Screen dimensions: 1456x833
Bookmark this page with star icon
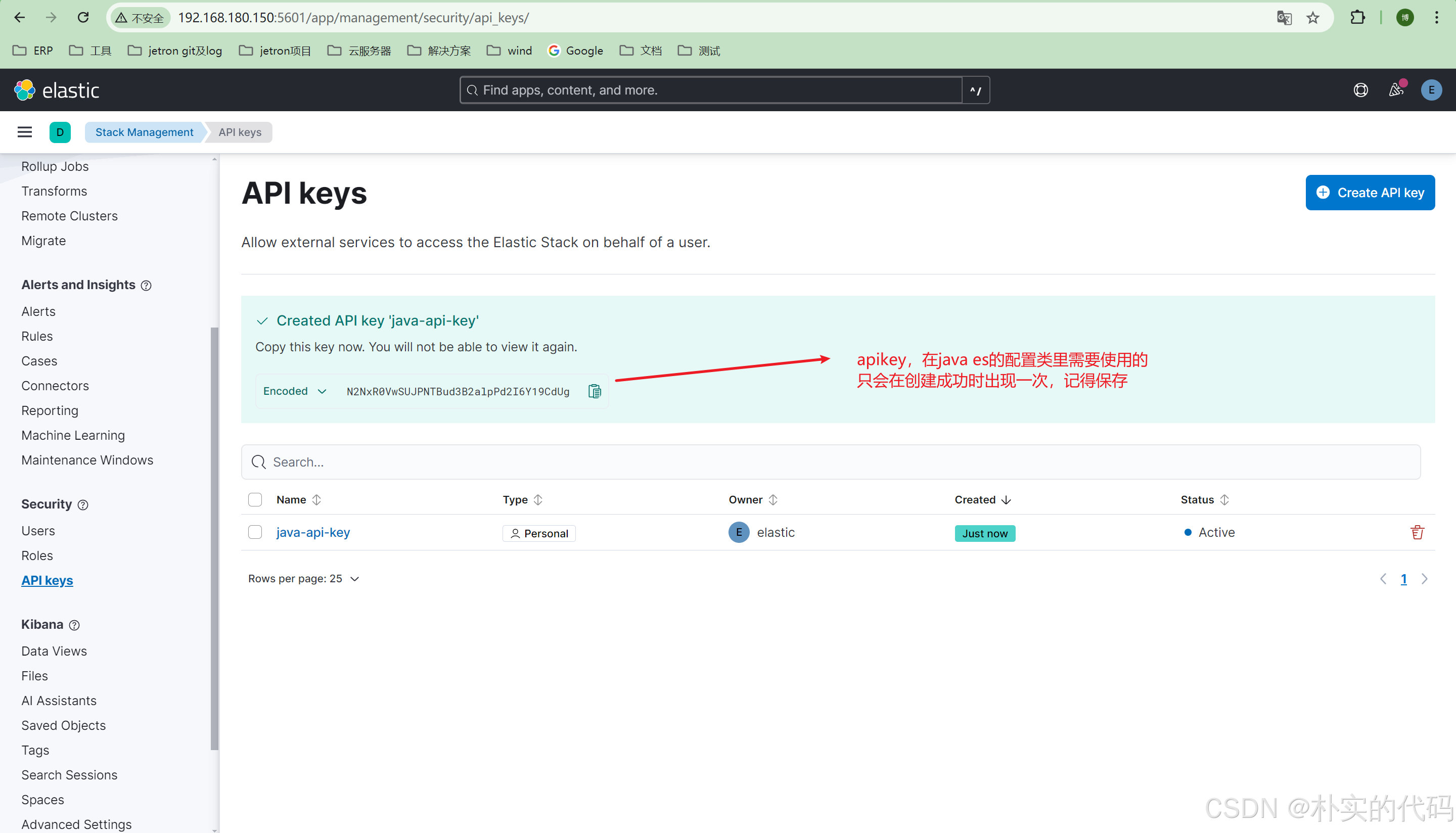click(x=1312, y=18)
